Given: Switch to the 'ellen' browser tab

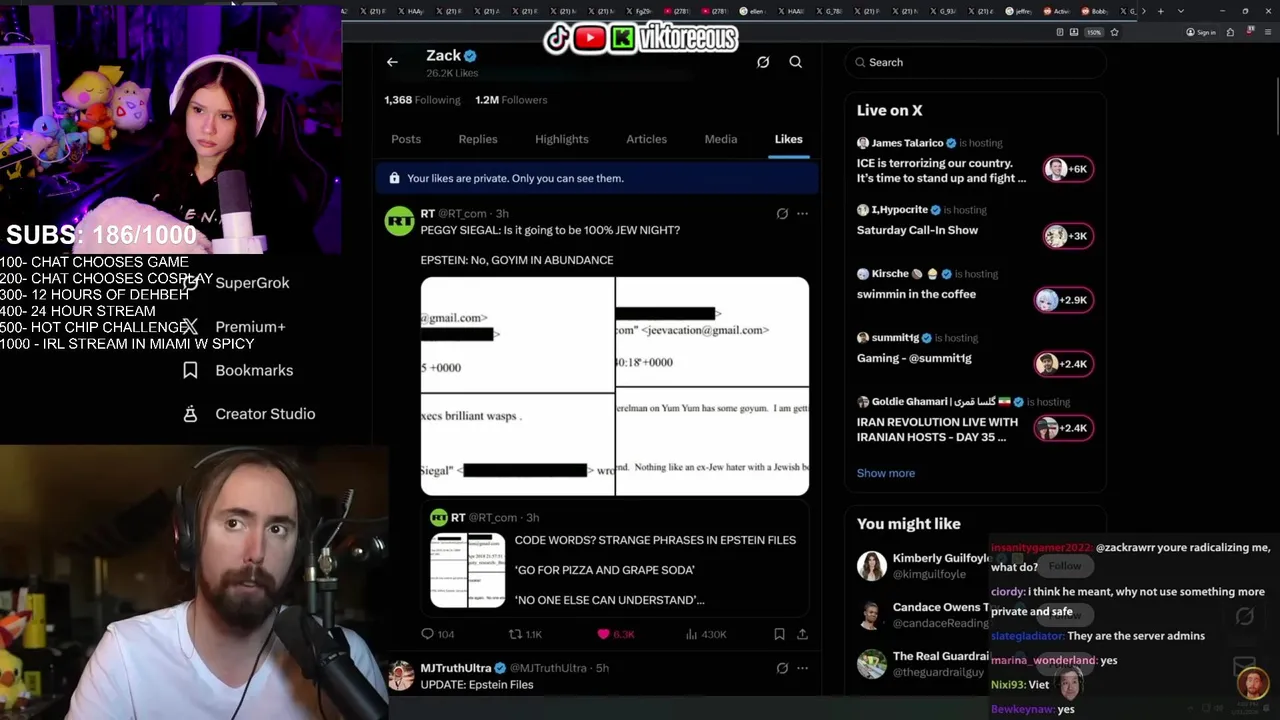Looking at the screenshot, I should (x=755, y=11).
